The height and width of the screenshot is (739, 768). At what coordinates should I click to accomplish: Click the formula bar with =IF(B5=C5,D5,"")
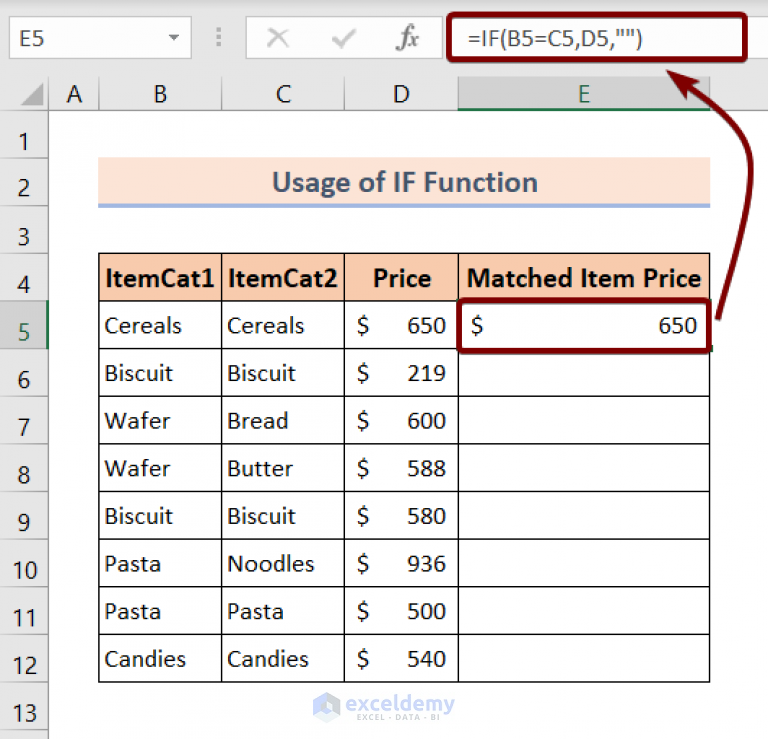coord(597,38)
